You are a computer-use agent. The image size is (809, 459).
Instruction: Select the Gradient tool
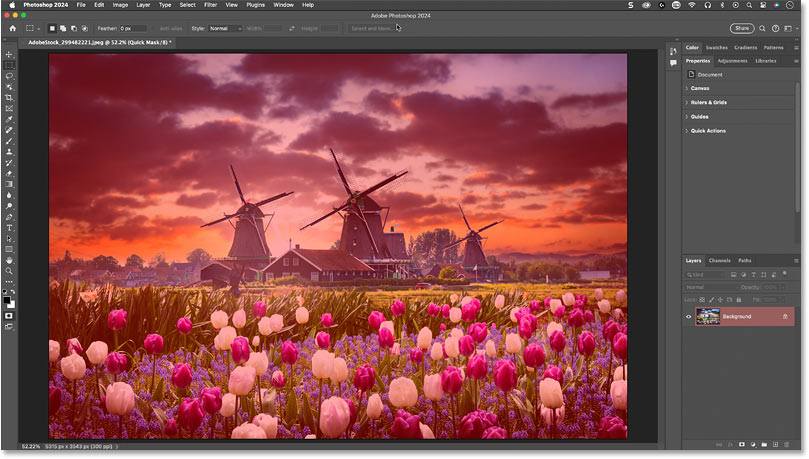click(x=9, y=184)
